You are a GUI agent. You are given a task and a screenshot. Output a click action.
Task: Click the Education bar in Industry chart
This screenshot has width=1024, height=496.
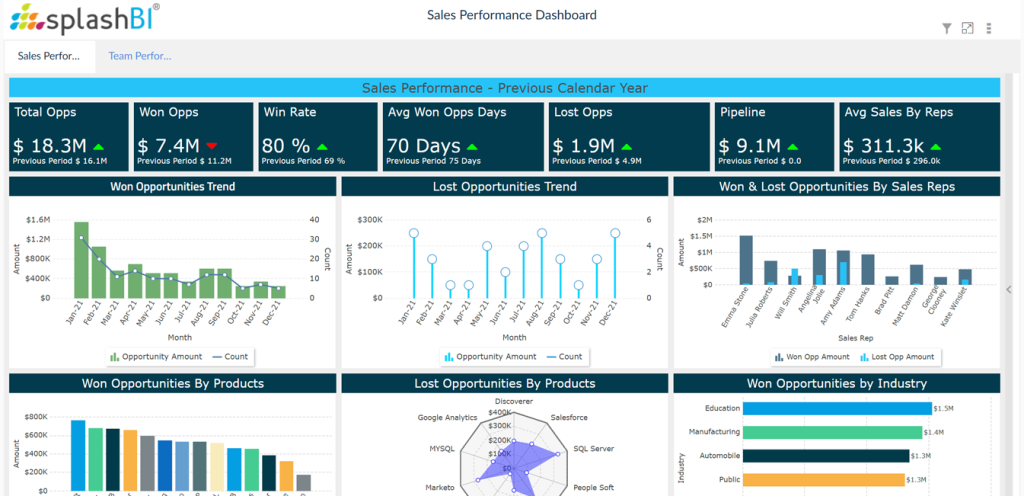point(836,408)
